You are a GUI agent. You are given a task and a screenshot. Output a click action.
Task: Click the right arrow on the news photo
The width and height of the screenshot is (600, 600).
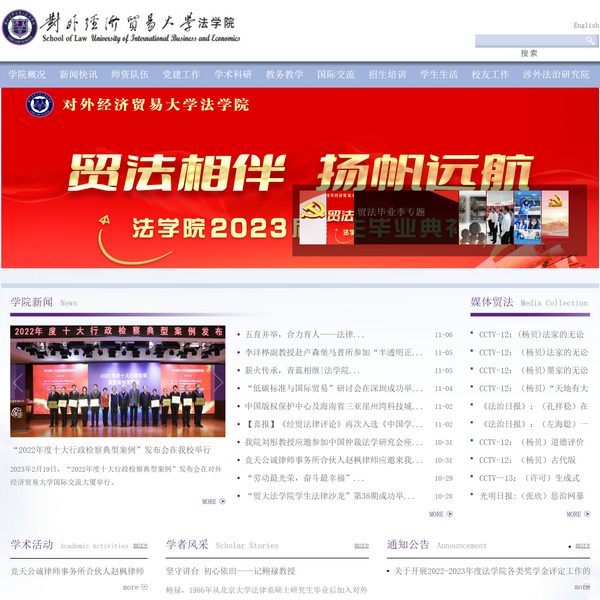[218, 382]
